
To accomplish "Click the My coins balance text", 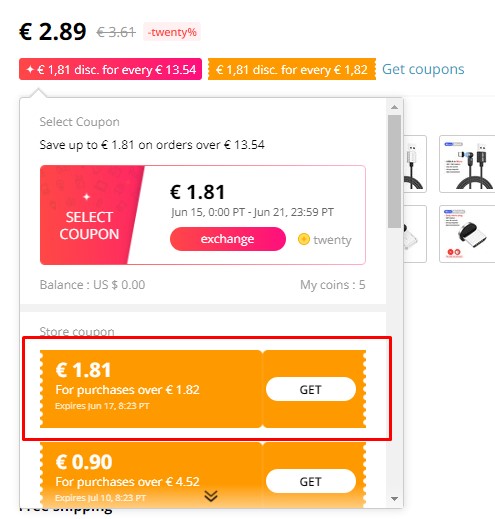I will (x=332, y=285).
